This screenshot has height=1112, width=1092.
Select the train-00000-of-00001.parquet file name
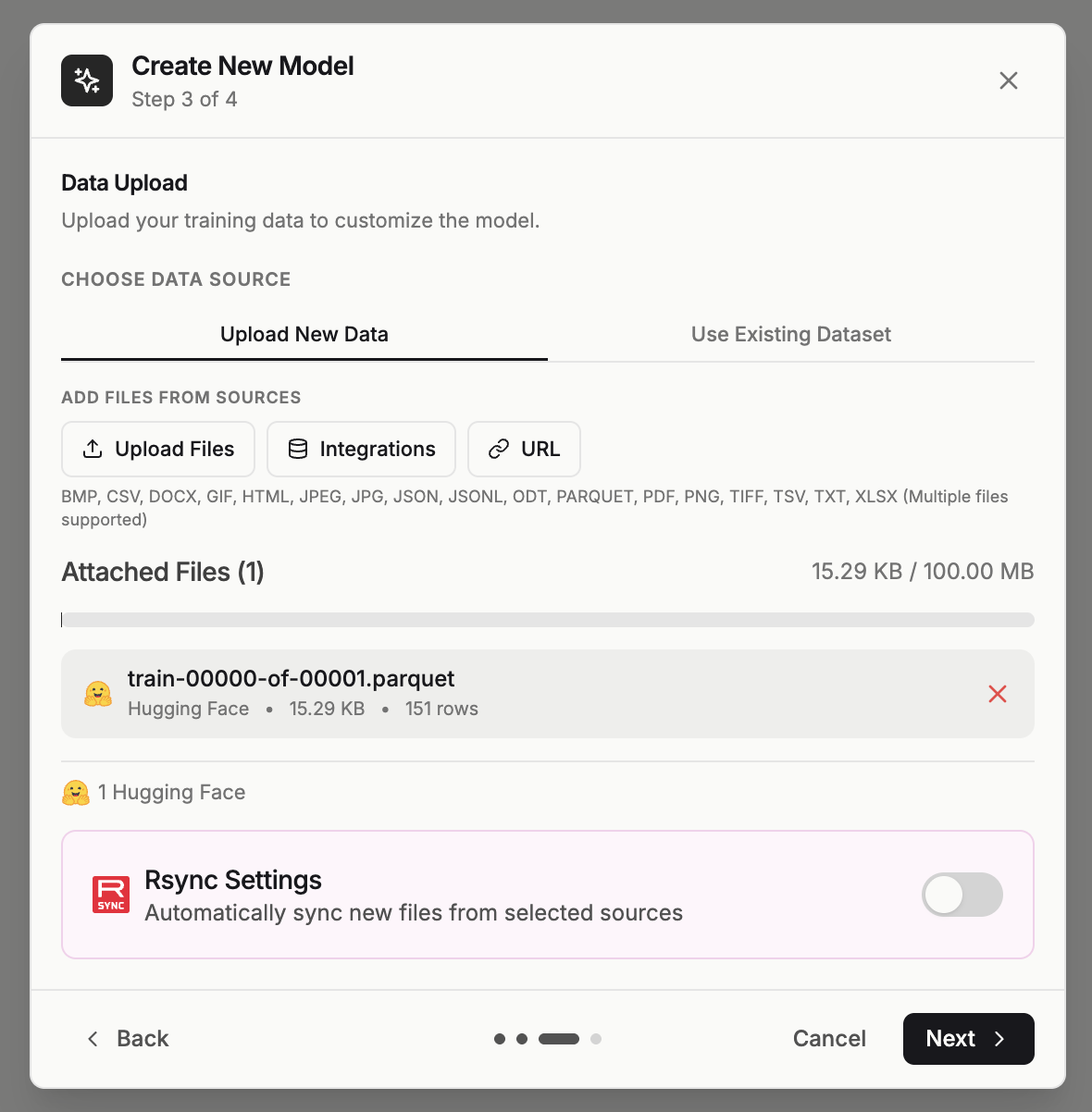click(292, 678)
